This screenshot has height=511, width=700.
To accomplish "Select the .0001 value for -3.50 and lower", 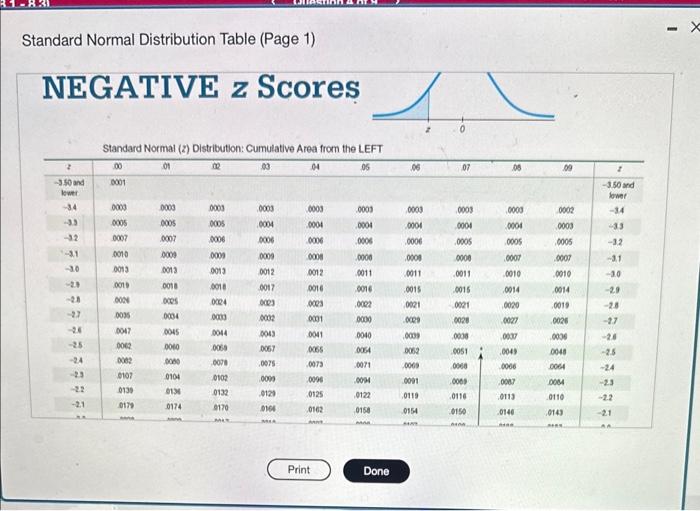I will point(118,182).
